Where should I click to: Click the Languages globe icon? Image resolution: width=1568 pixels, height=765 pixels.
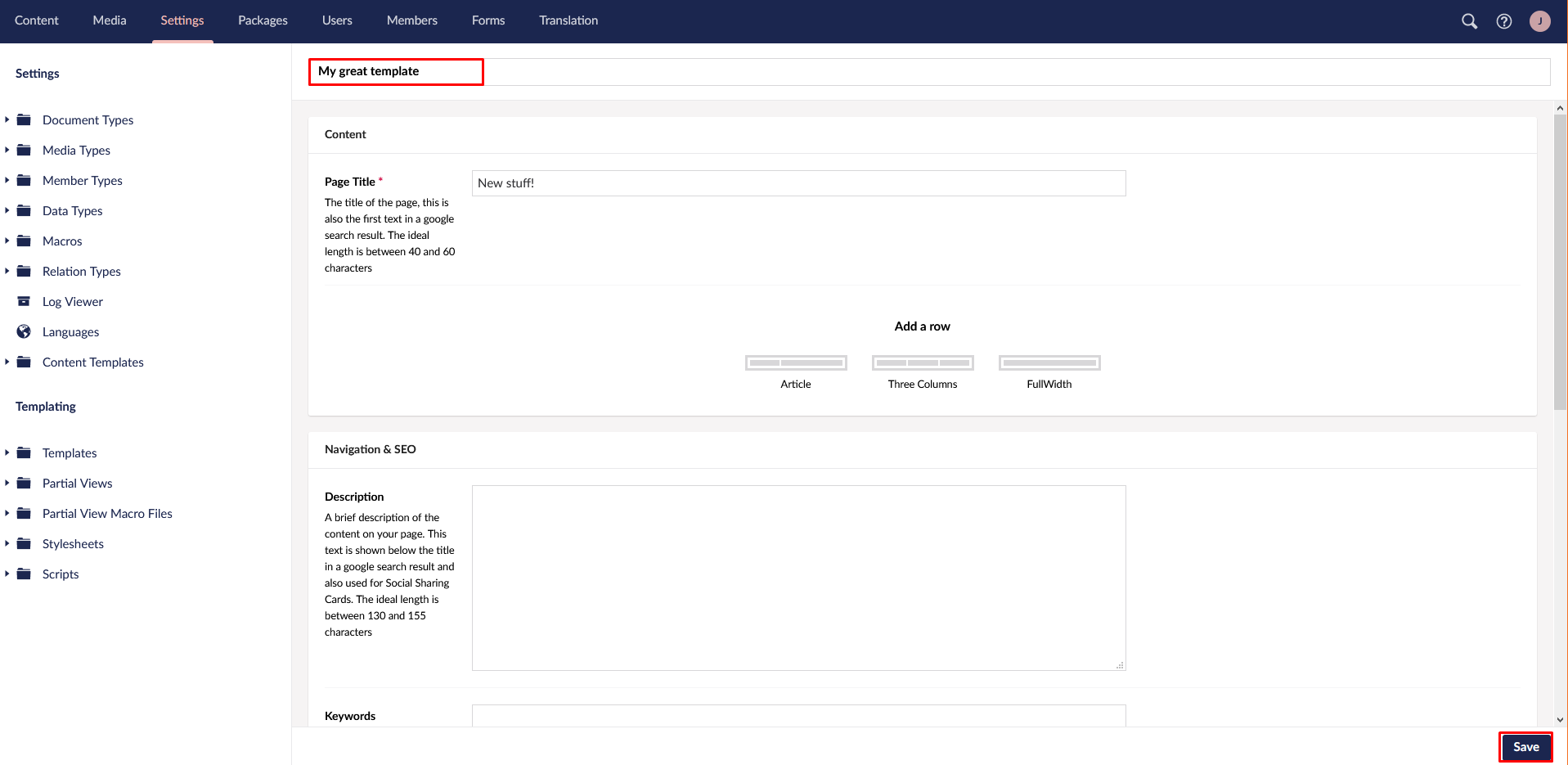24,331
